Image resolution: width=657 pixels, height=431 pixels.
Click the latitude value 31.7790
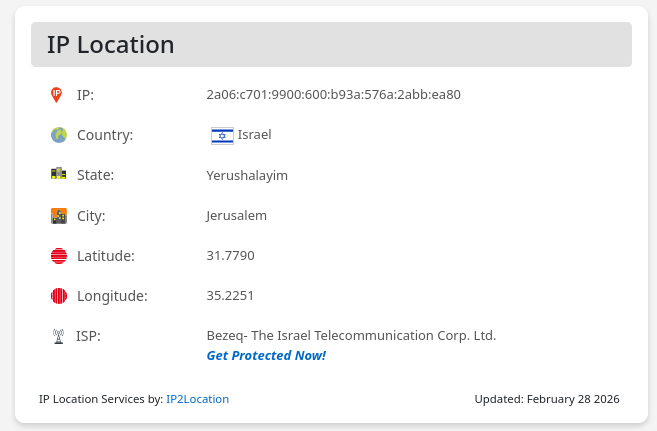pos(230,256)
